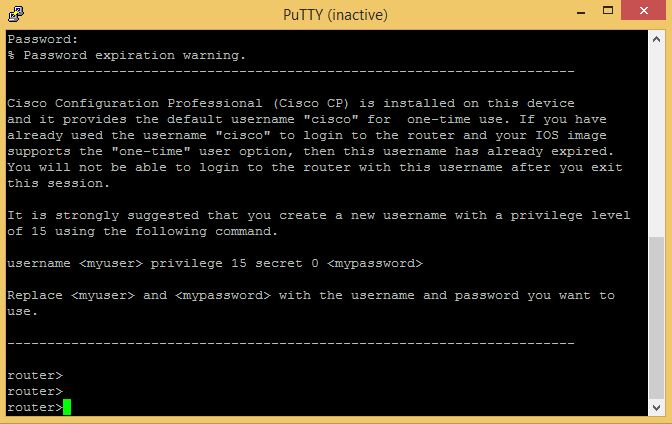Screen dimensions: 672x424
Task: Click the green terminal cursor block
Action: 67,407
